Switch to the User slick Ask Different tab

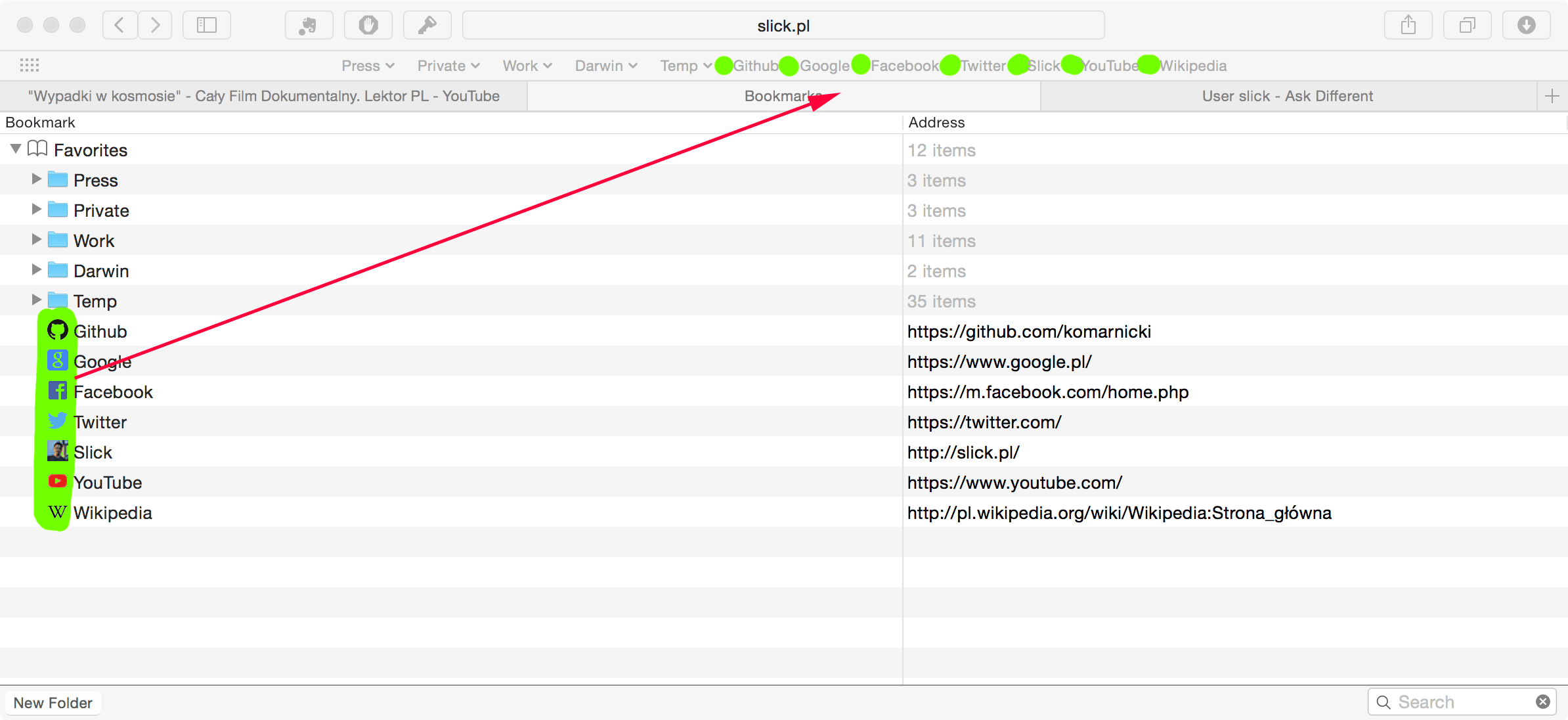coord(1287,96)
